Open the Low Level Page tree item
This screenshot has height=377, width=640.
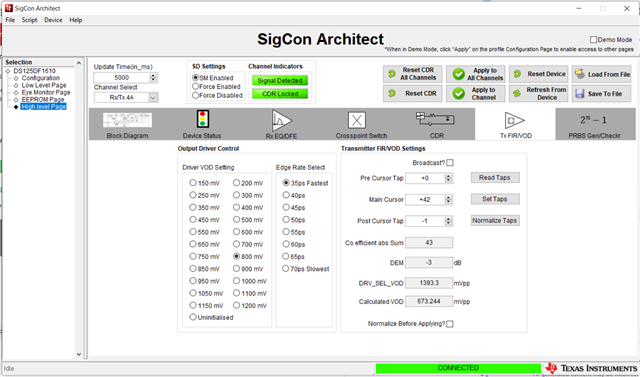(44, 85)
